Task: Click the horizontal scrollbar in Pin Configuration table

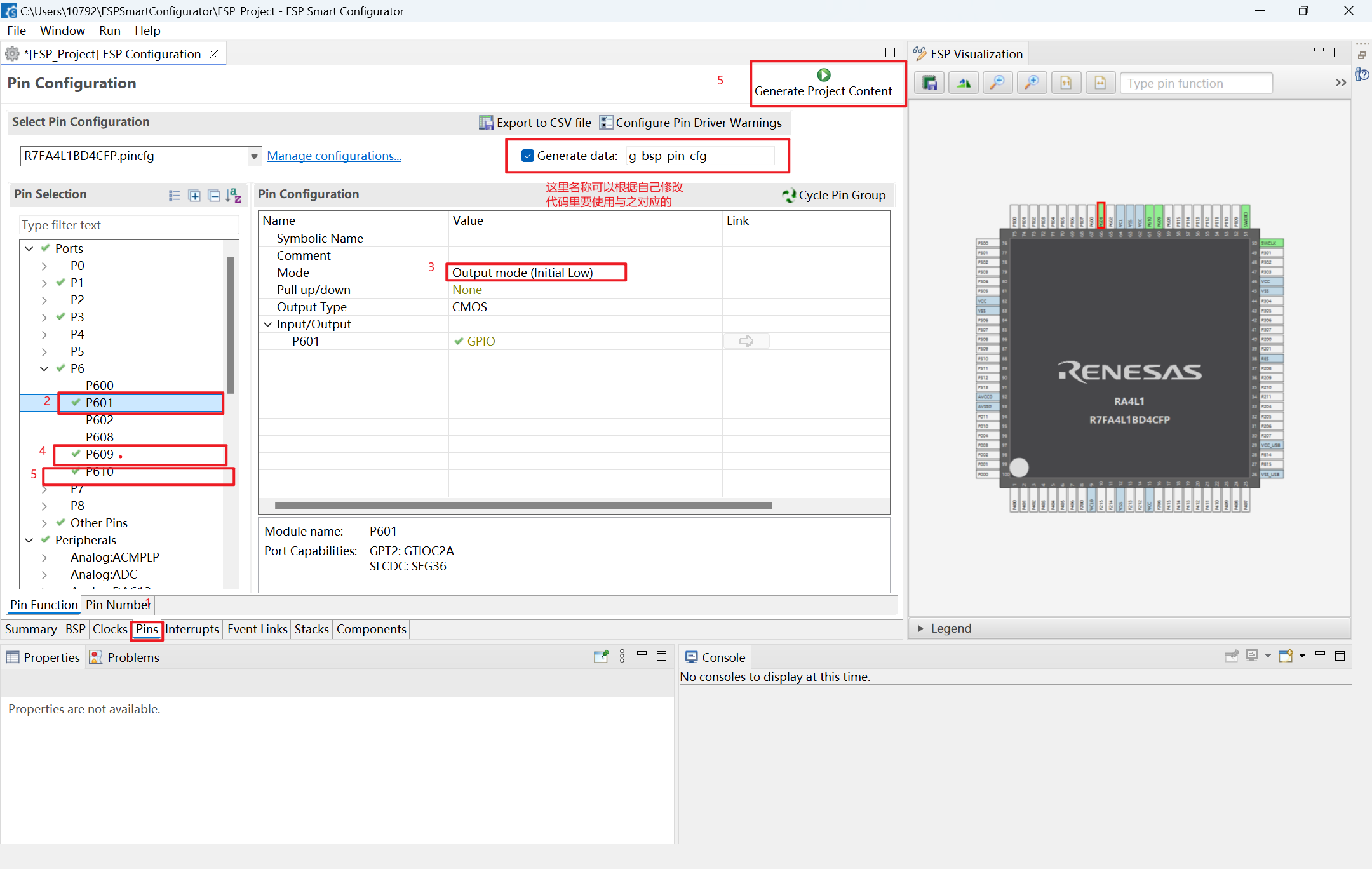Action: point(523,506)
